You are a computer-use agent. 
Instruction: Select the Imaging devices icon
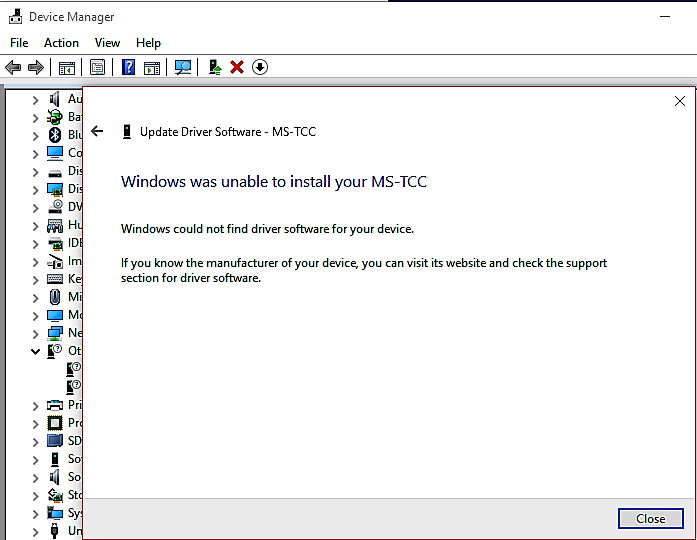[55, 261]
